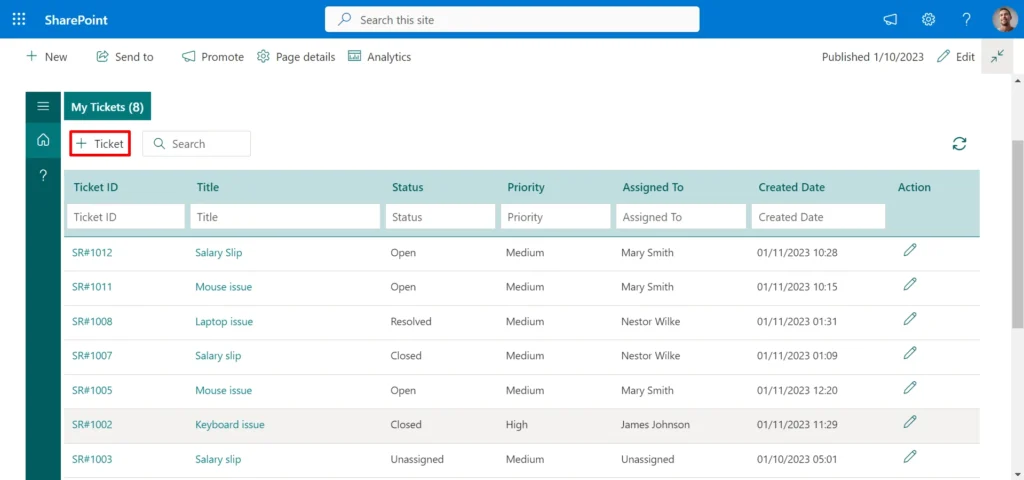Screen dimensions: 1024x480
Task: Open sidebar help question mark icon
Action: point(43,175)
